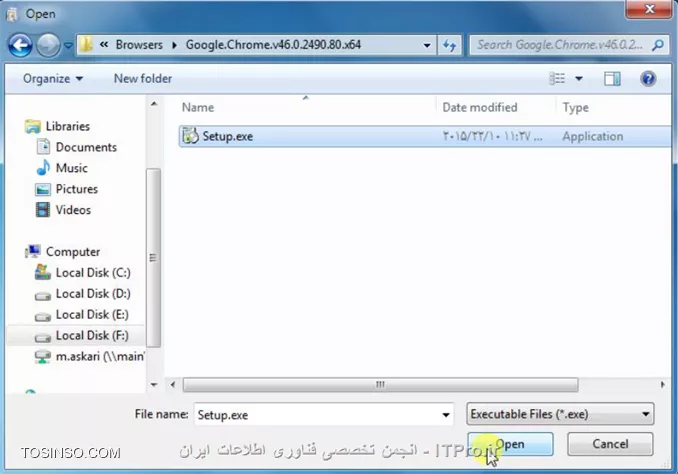The image size is (678, 474).
Task: Select Computer in the navigation pane
Action: pos(73,252)
